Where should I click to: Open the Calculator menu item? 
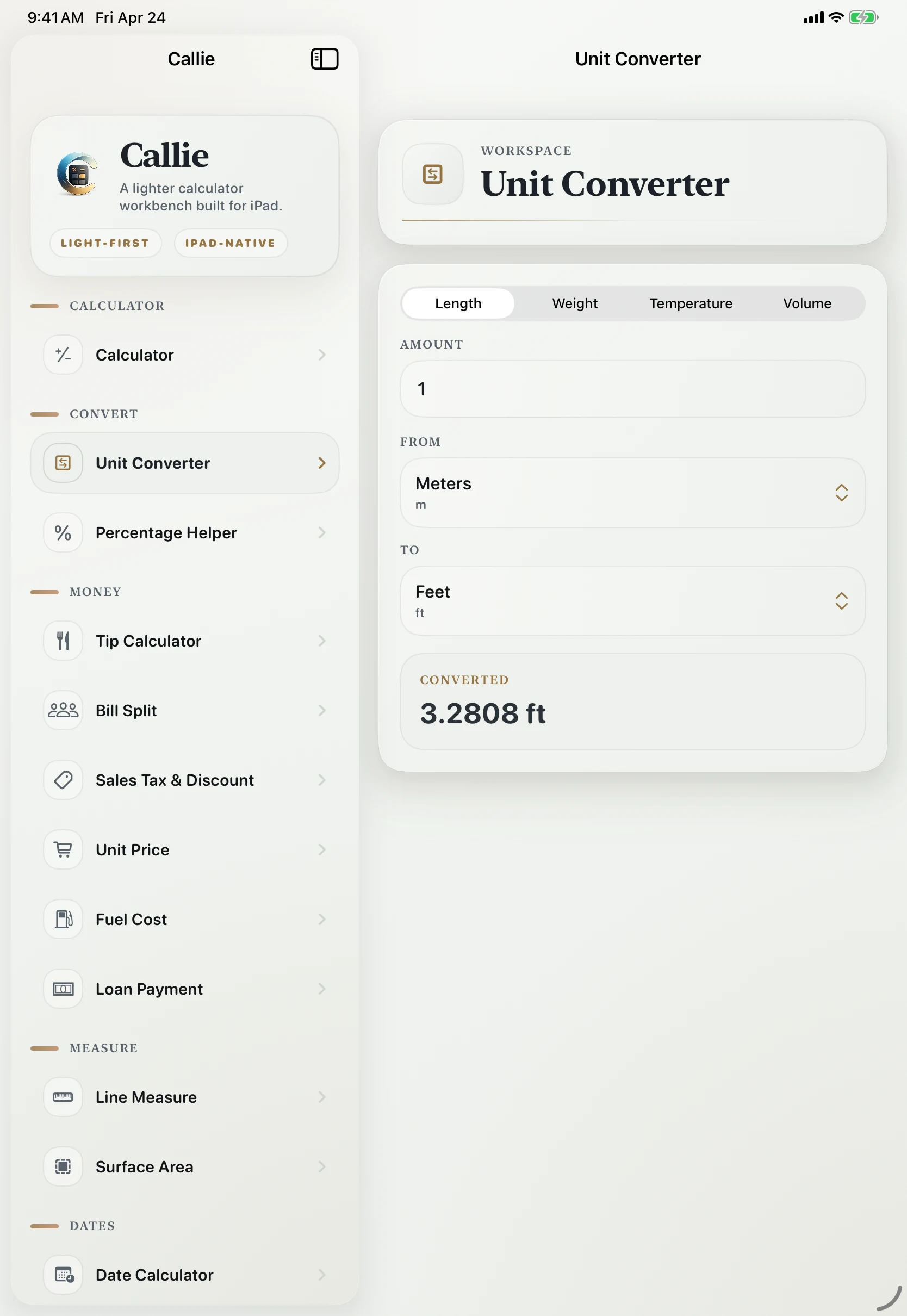click(x=185, y=355)
